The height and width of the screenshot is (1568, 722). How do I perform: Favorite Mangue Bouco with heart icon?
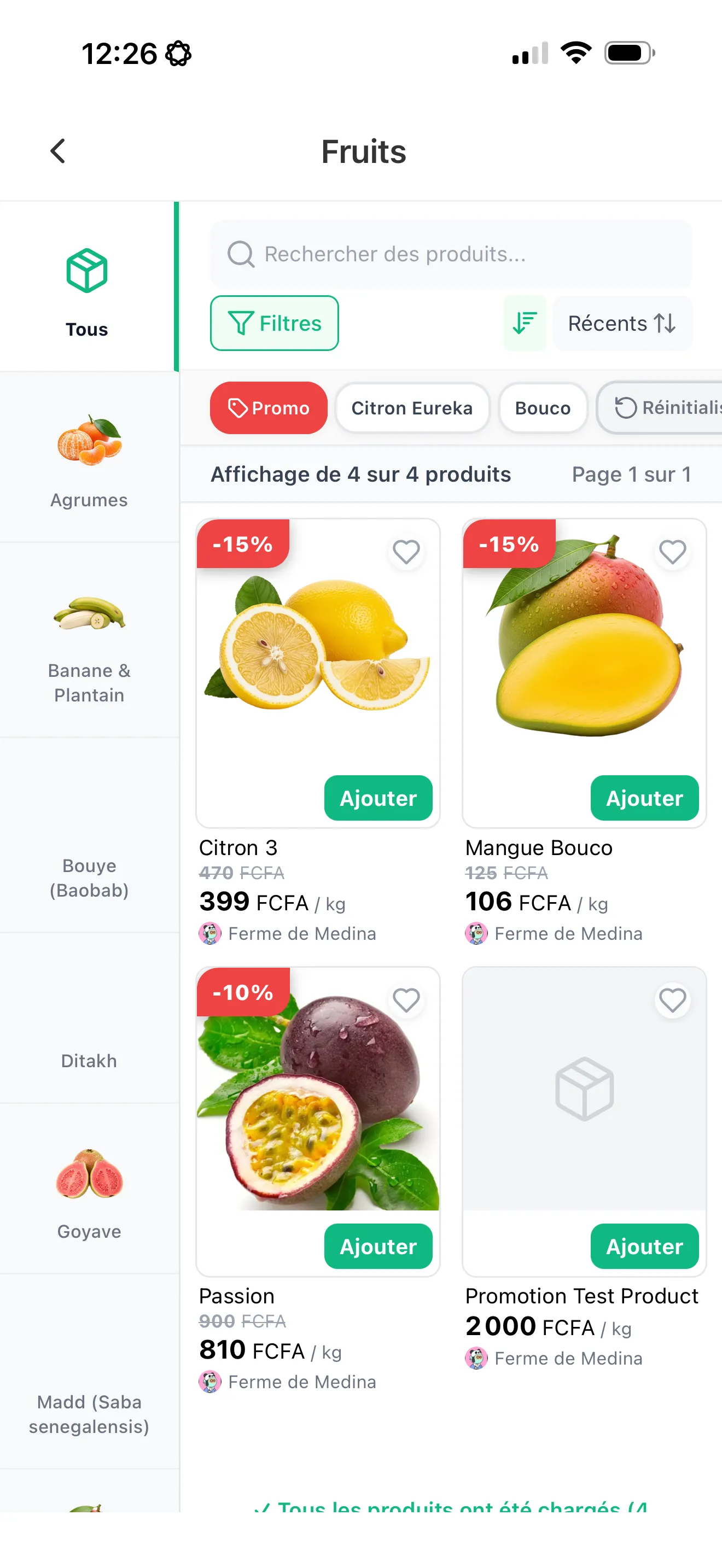672,552
